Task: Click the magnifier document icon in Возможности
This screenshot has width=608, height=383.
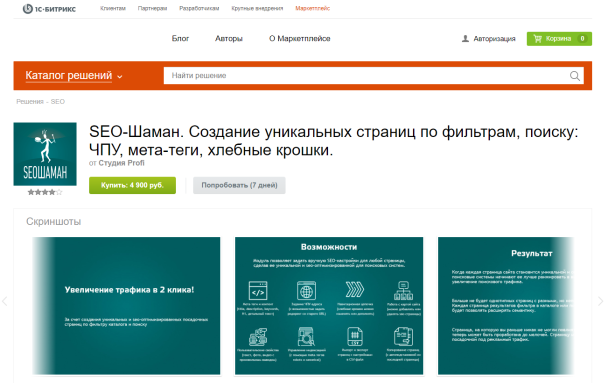Action: coord(306,336)
